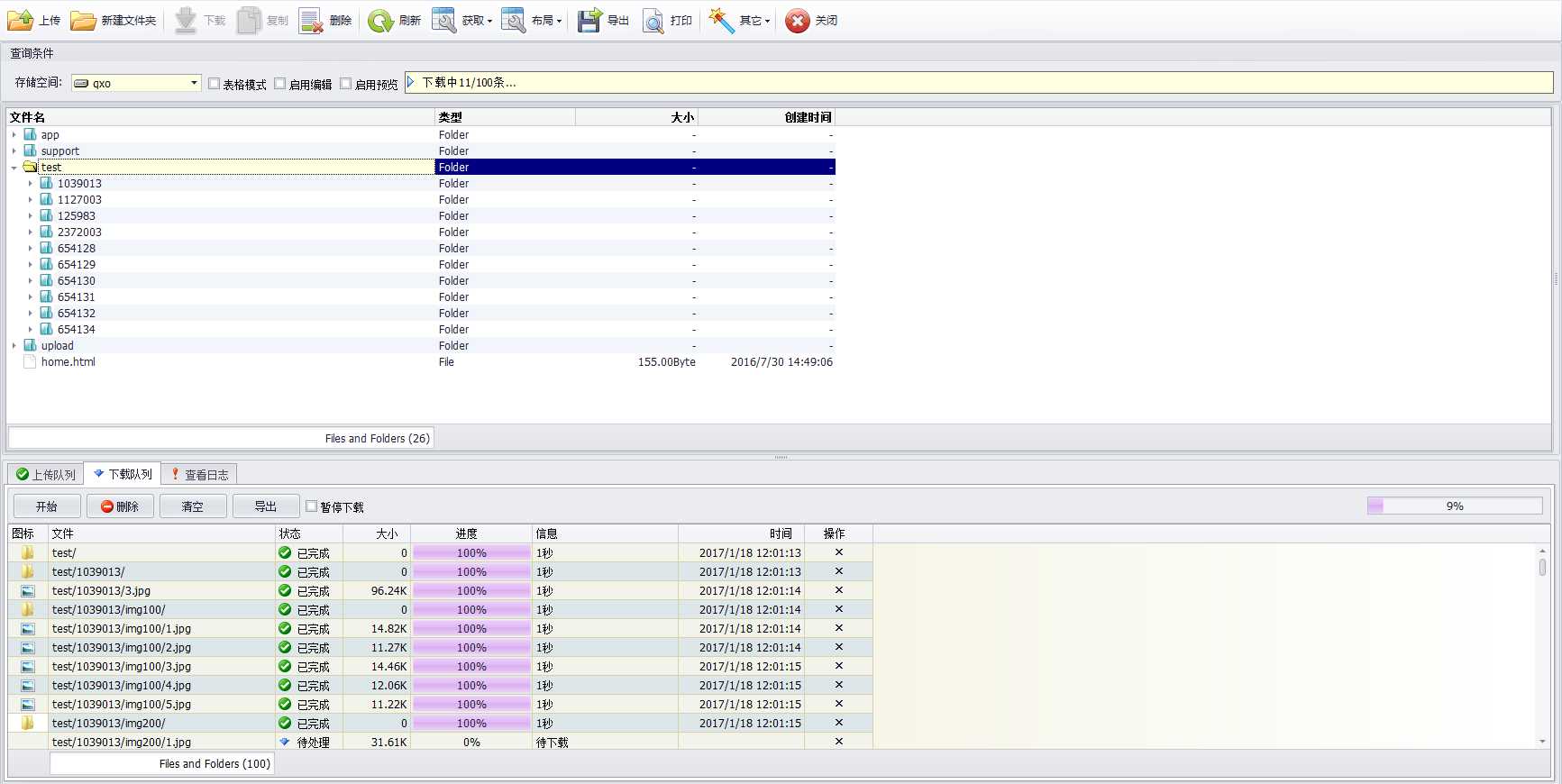This screenshot has width=1562, height=784.
Task: Toggle the 启用预览 enable preview checkbox
Action: pos(346,84)
